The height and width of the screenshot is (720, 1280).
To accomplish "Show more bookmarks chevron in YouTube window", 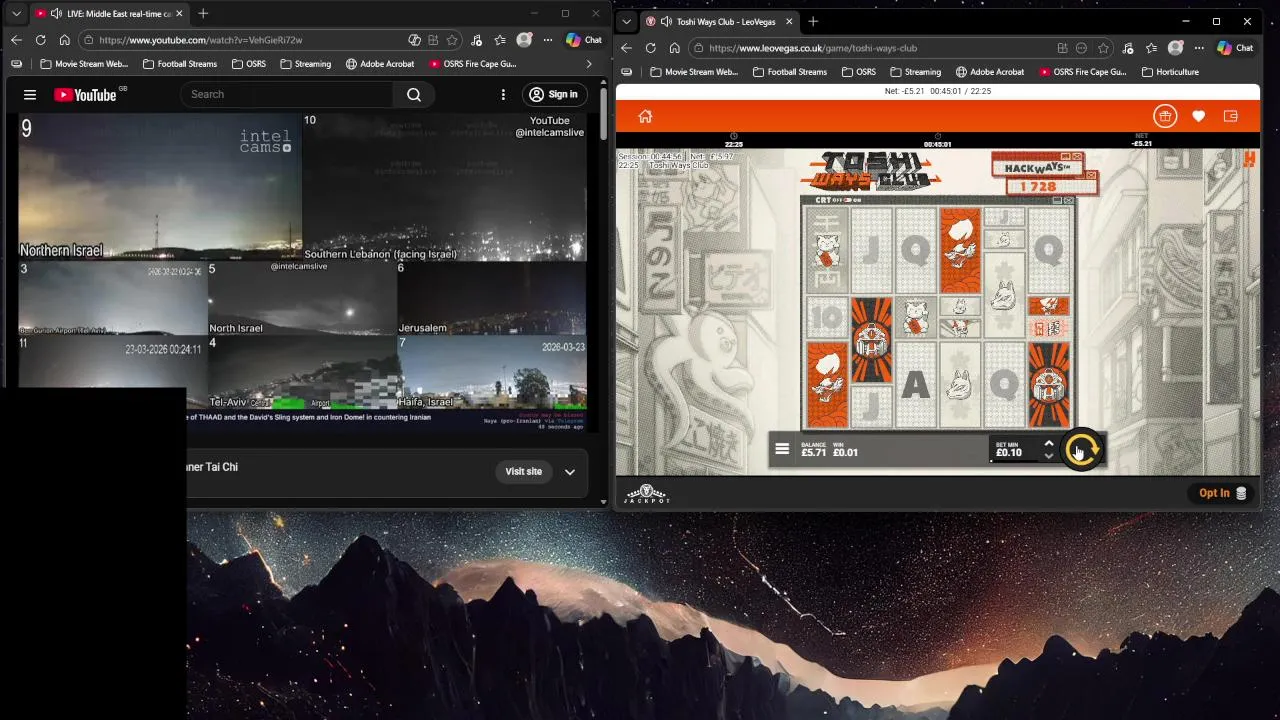I will 588,64.
